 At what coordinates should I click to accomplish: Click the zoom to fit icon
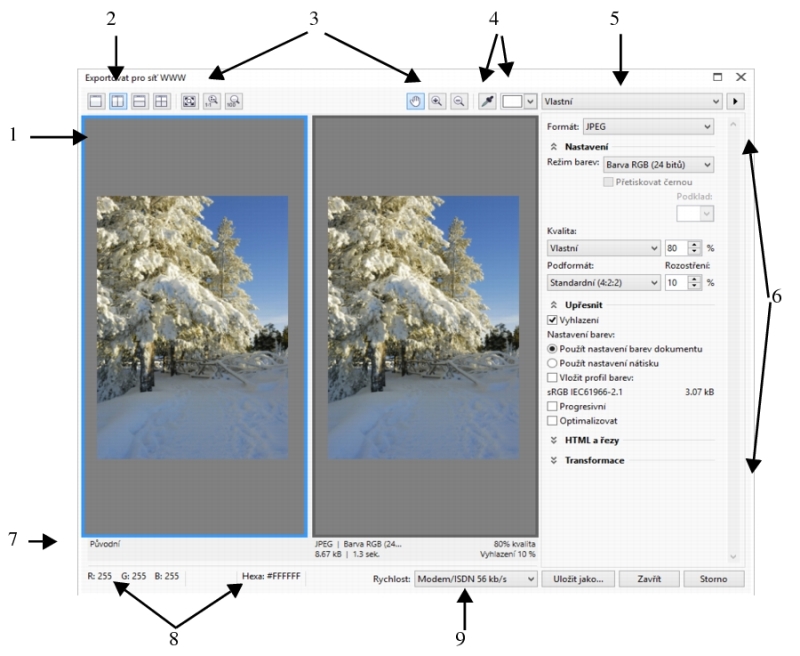[189, 101]
